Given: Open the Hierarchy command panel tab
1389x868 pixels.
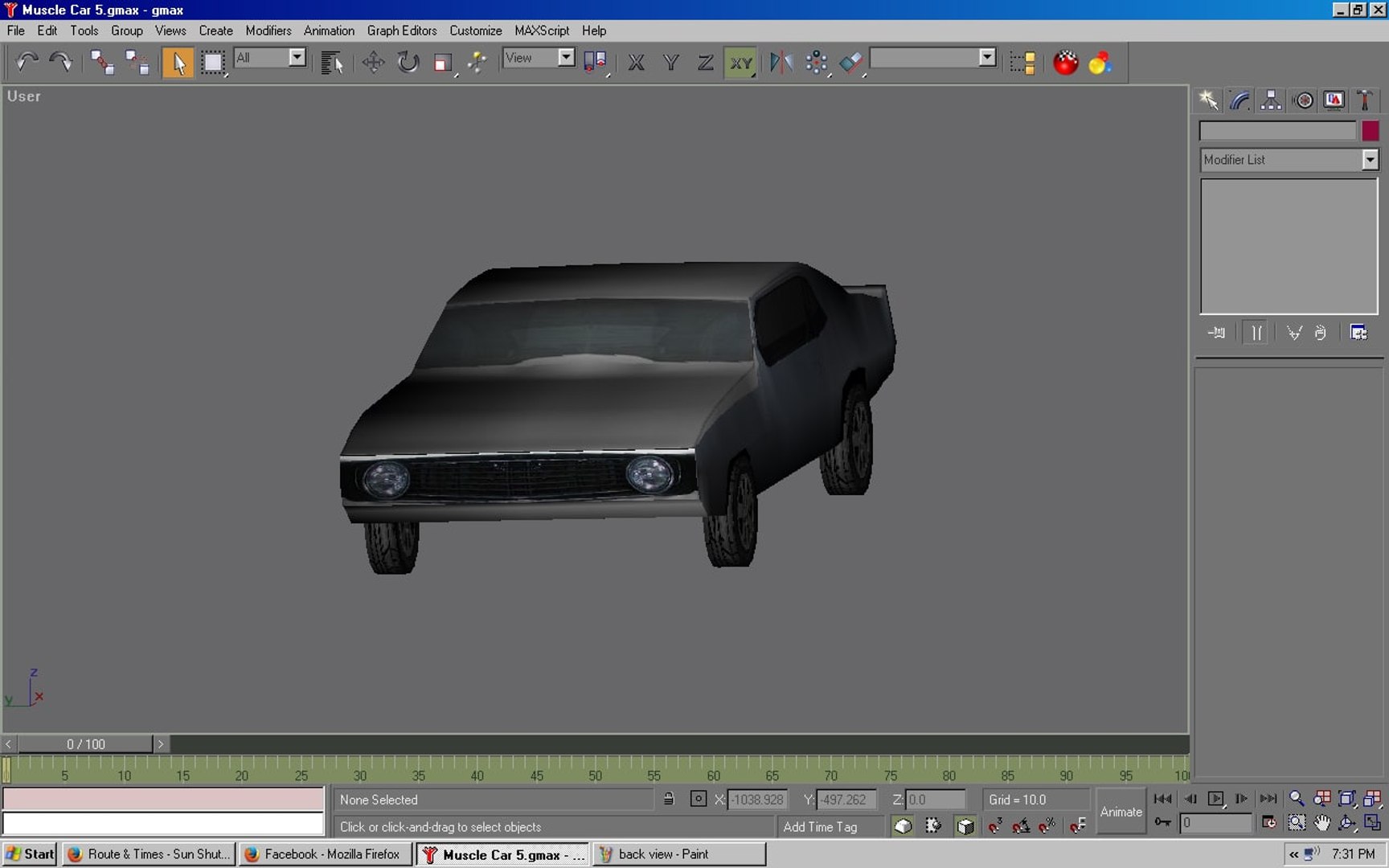Looking at the screenshot, I should 1271,100.
